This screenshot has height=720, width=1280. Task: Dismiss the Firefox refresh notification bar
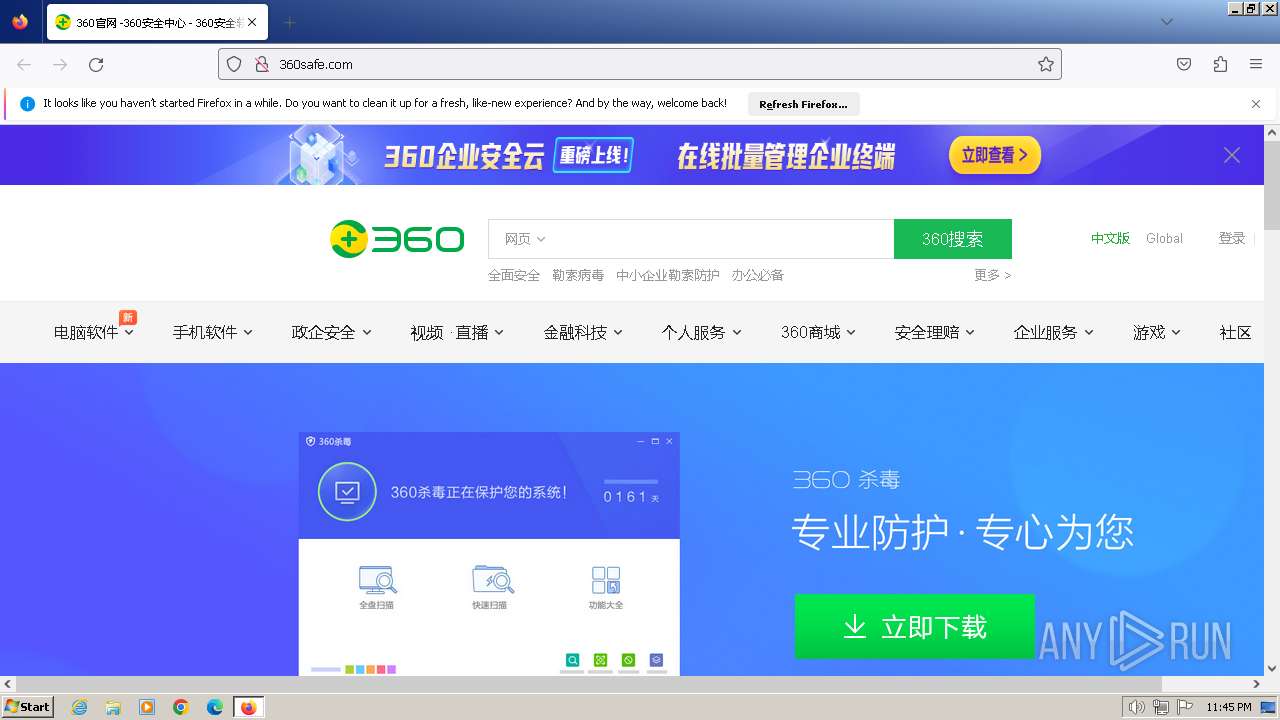pyautogui.click(x=1256, y=104)
